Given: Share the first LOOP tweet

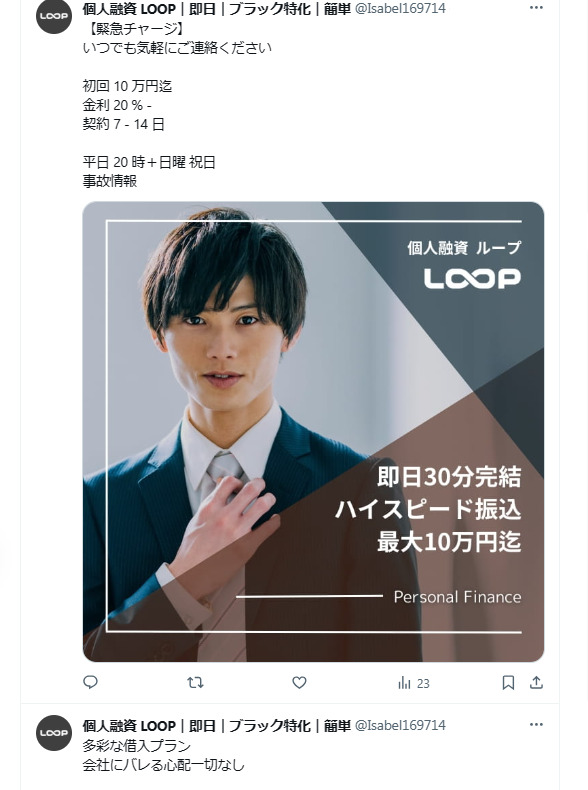Looking at the screenshot, I should (537, 683).
